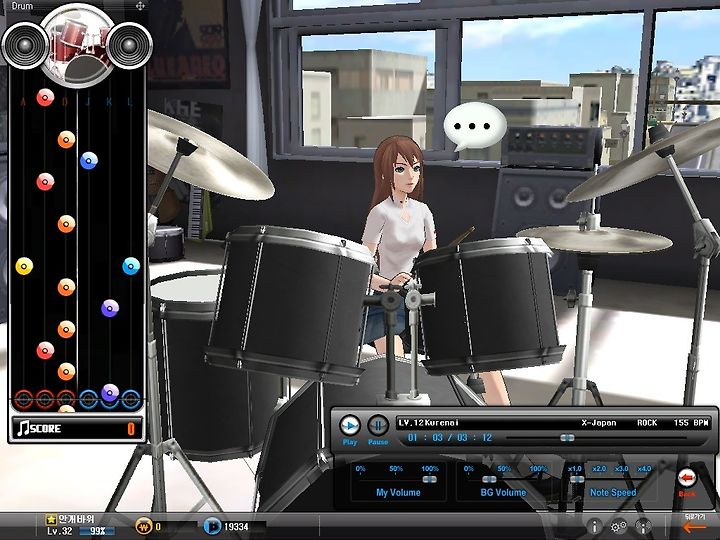Viewport: 720px width, 540px height.
Task: Click the red Back arrow button
Action: pyautogui.click(x=687, y=478)
